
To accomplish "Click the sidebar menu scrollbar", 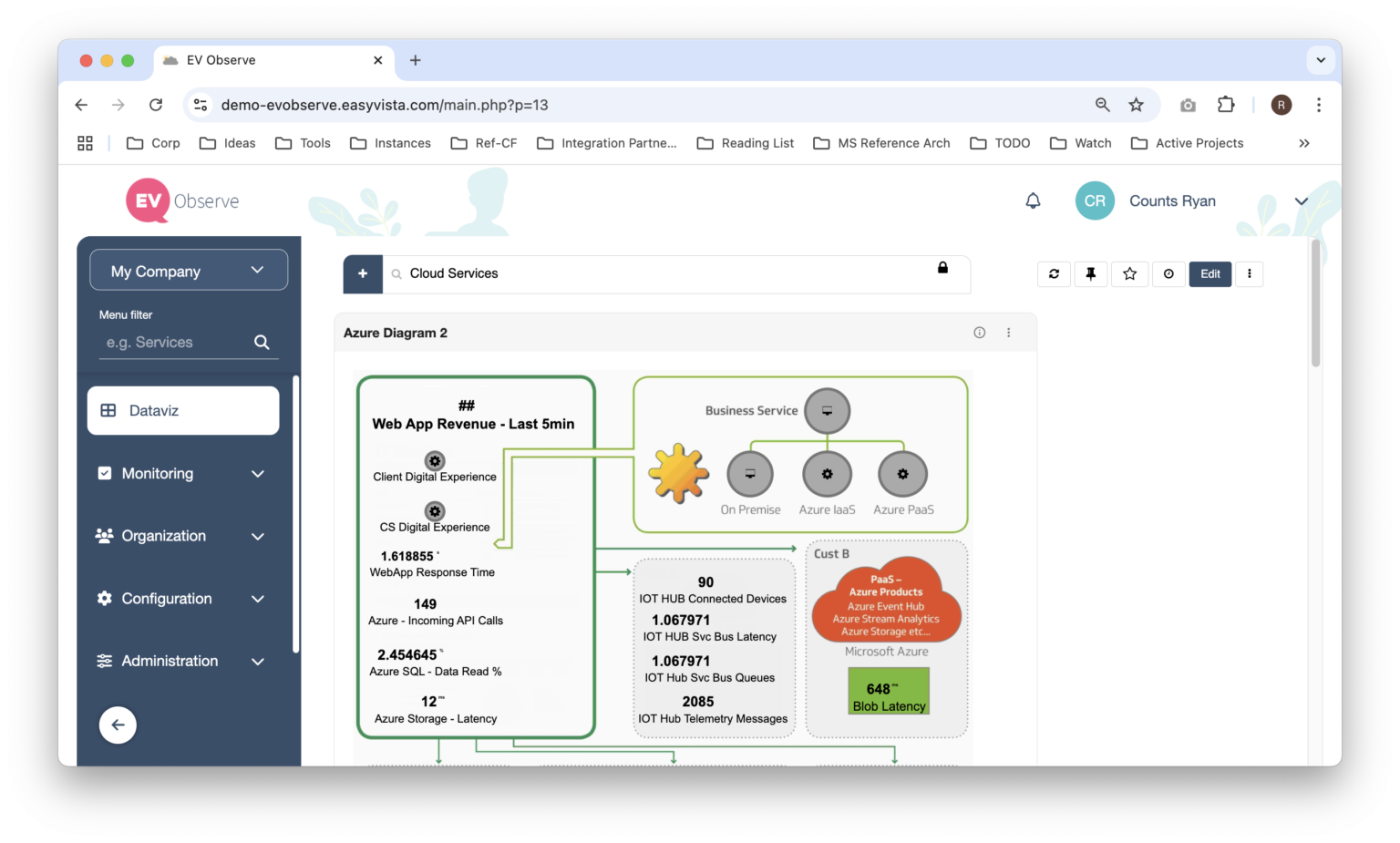I will (295, 515).
